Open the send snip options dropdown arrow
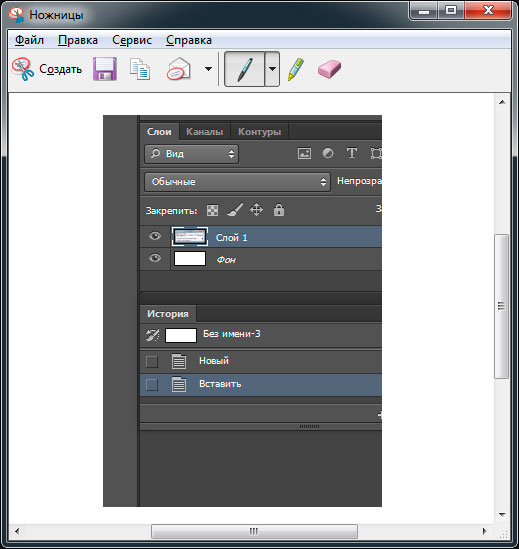519x549 pixels. pos(208,69)
